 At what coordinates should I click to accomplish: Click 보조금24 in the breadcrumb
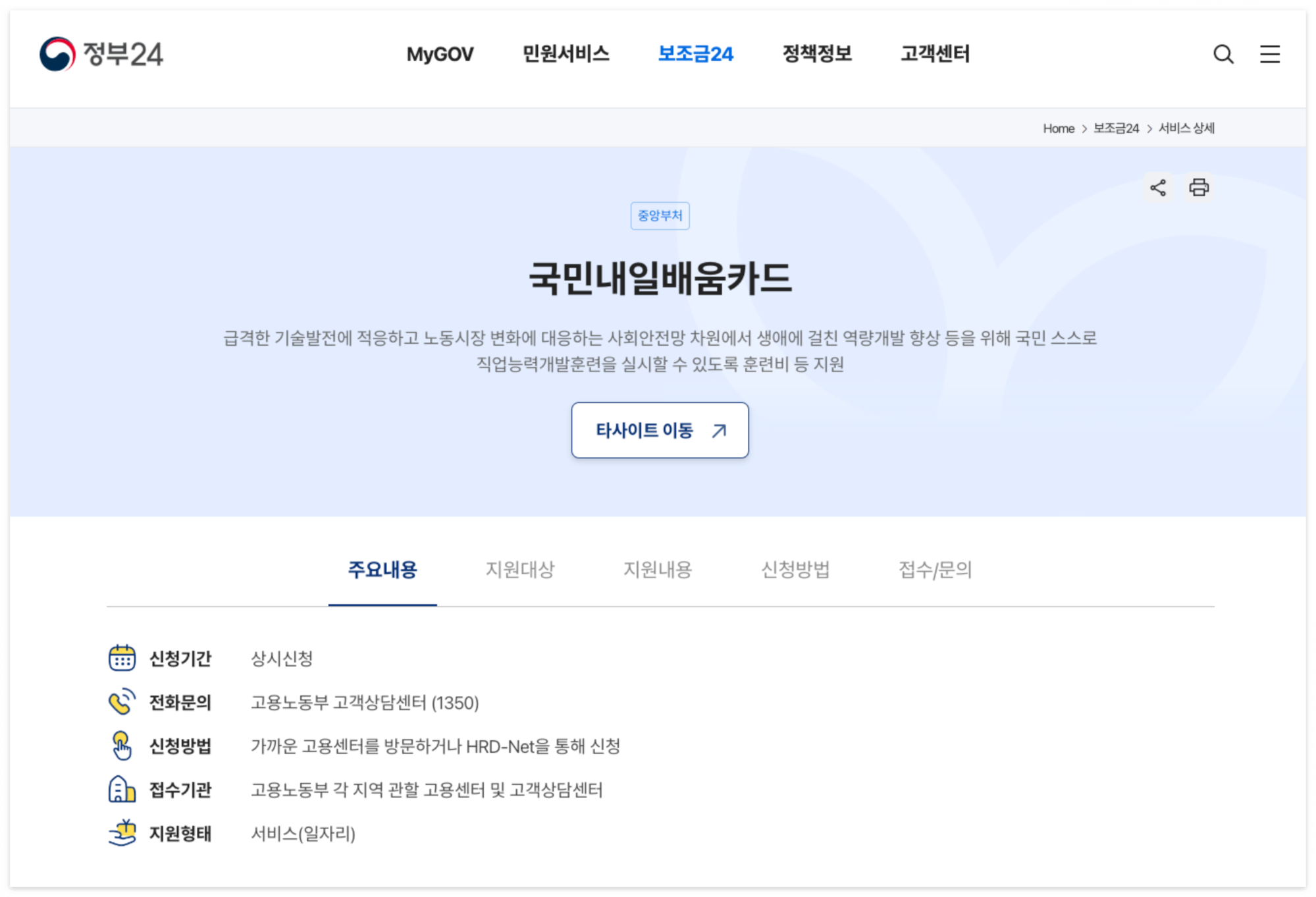pos(1116,128)
